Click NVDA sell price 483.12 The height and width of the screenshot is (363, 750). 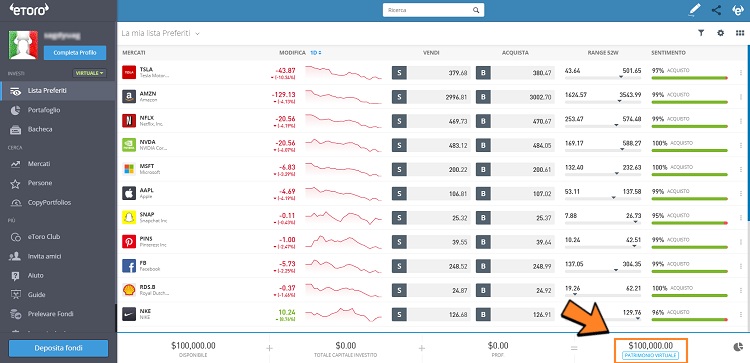pyautogui.click(x=457, y=145)
